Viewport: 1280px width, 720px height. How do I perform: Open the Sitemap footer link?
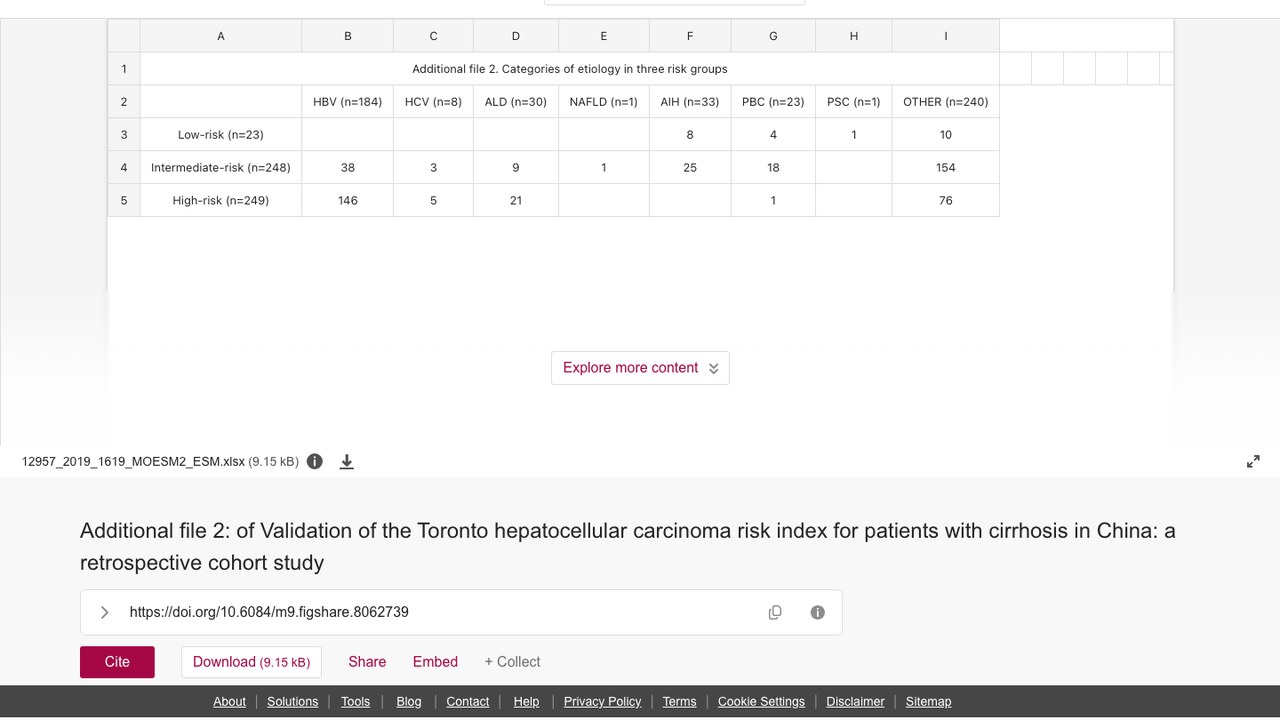tap(928, 702)
